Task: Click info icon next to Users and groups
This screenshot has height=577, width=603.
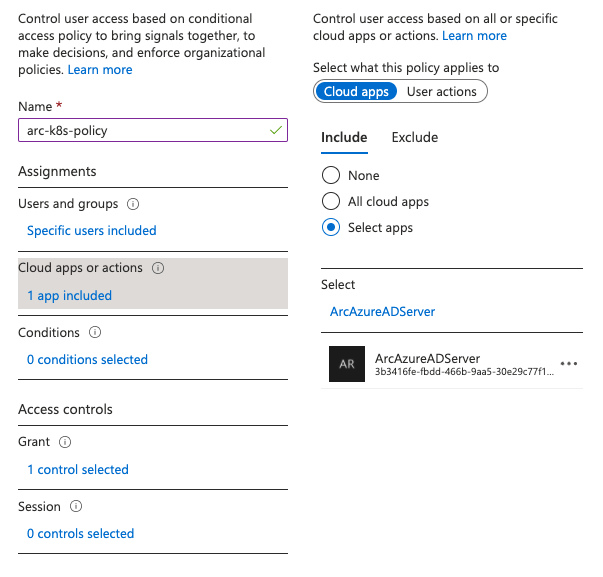Action: point(133,204)
